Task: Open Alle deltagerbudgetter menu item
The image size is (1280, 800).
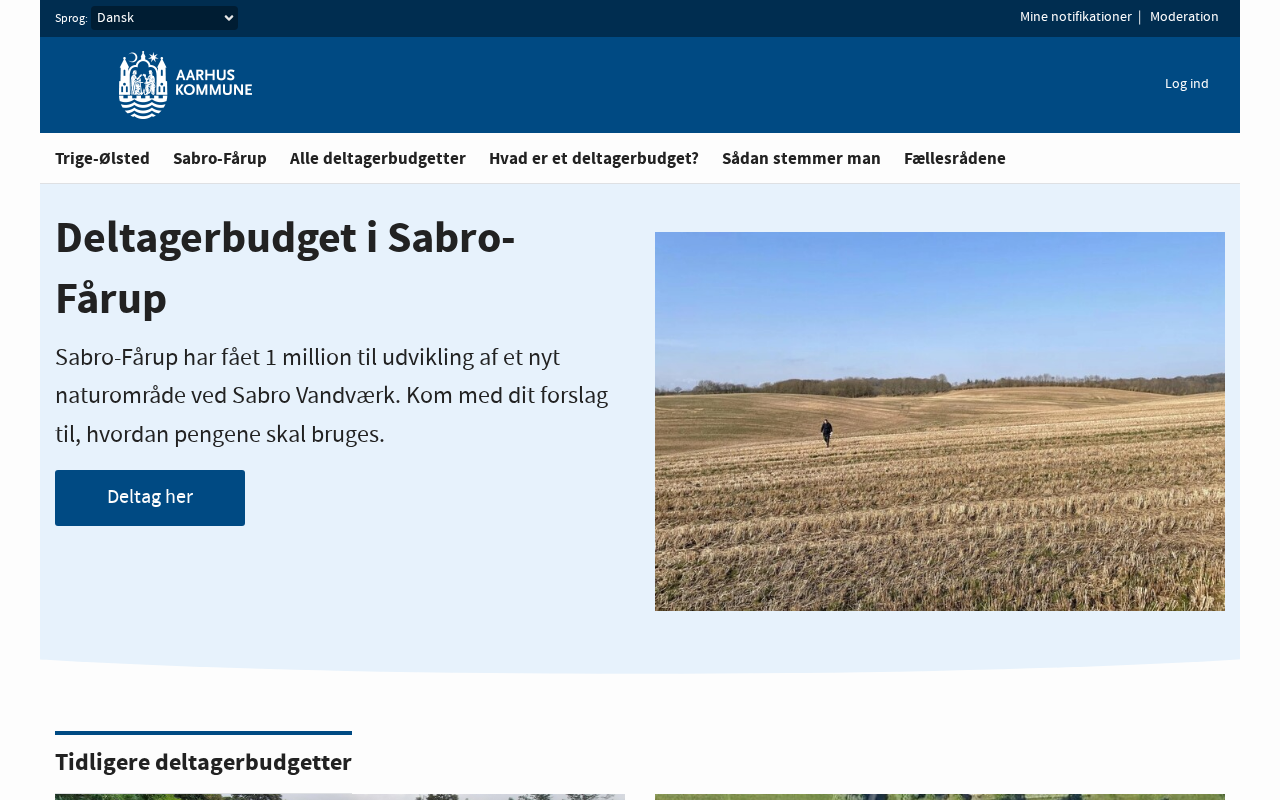Action: (378, 158)
